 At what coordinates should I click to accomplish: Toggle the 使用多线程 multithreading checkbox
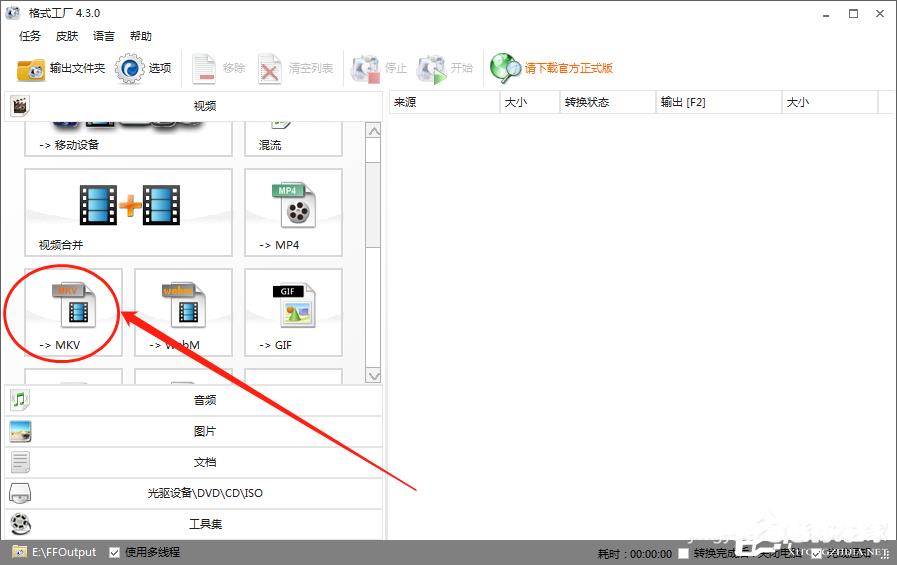coord(114,552)
